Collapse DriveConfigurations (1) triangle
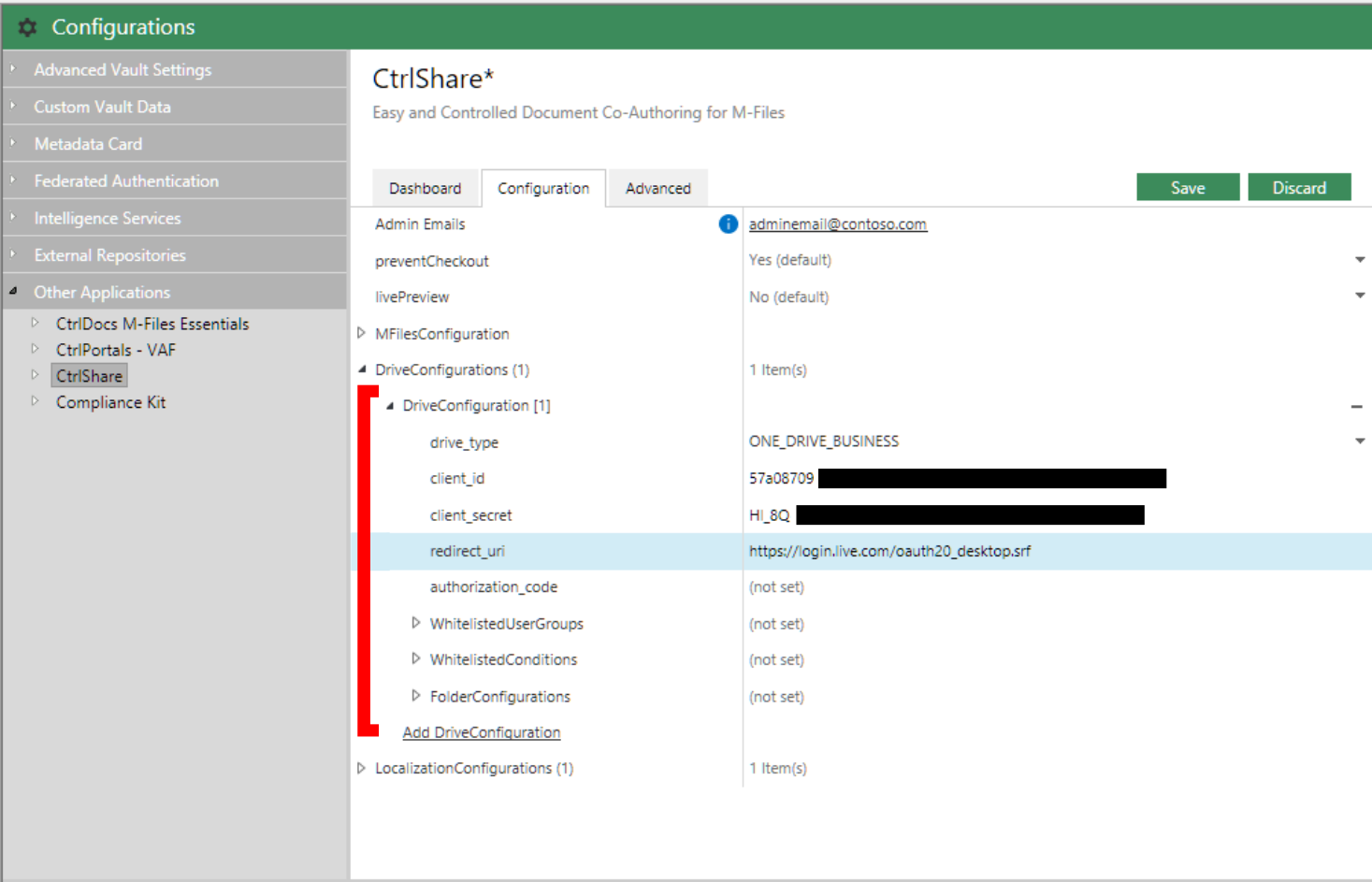 [x=362, y=369]
